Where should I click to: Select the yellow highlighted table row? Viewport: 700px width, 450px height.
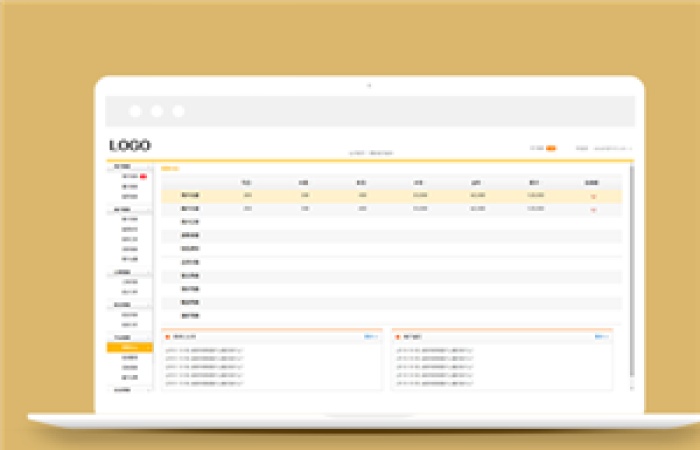tap(392, 196)
